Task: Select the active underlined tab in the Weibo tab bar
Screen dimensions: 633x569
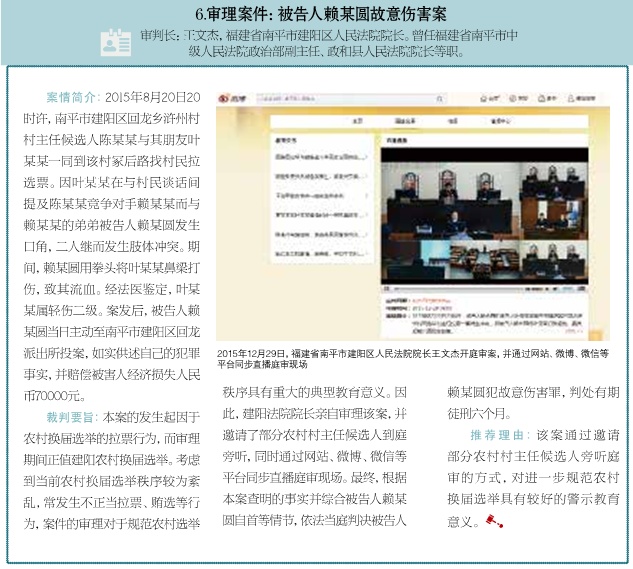Action: [405, 121]
